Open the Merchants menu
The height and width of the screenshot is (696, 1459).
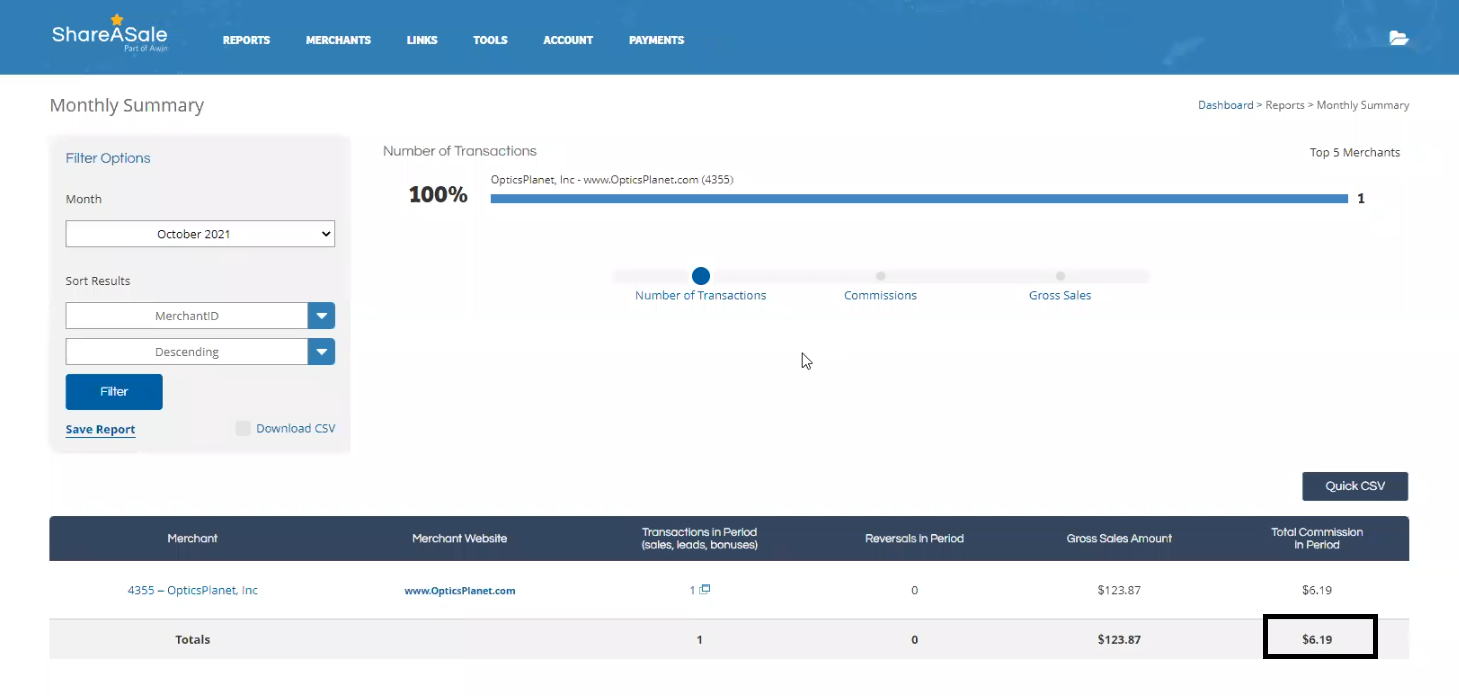coord(338,40)
